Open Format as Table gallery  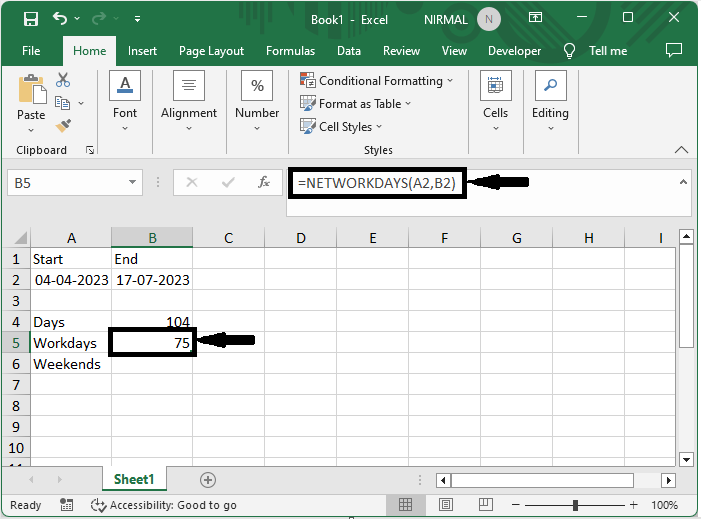click(x=355, y=103)
